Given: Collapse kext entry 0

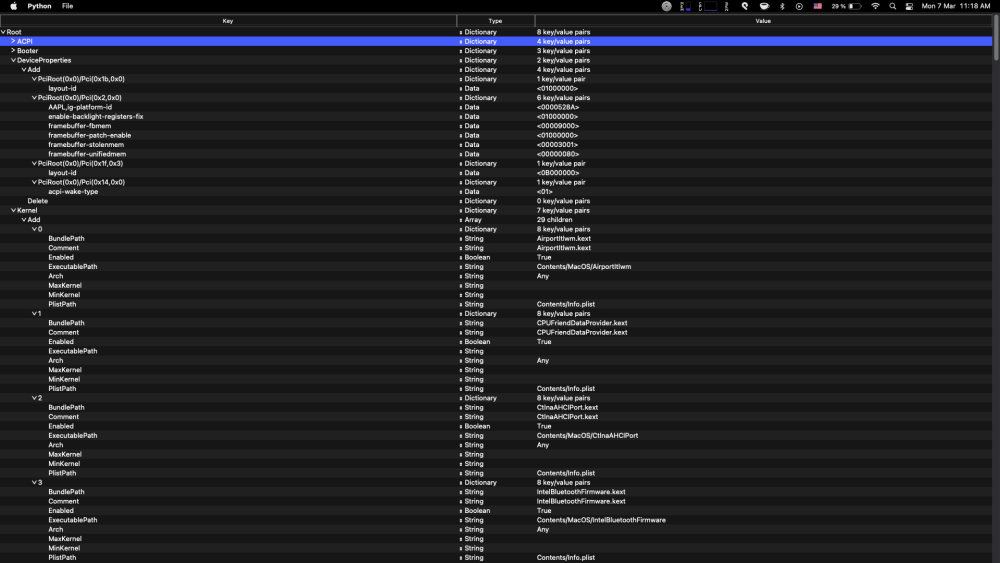Looking at the screenshot, I should [x=34, y=229].
